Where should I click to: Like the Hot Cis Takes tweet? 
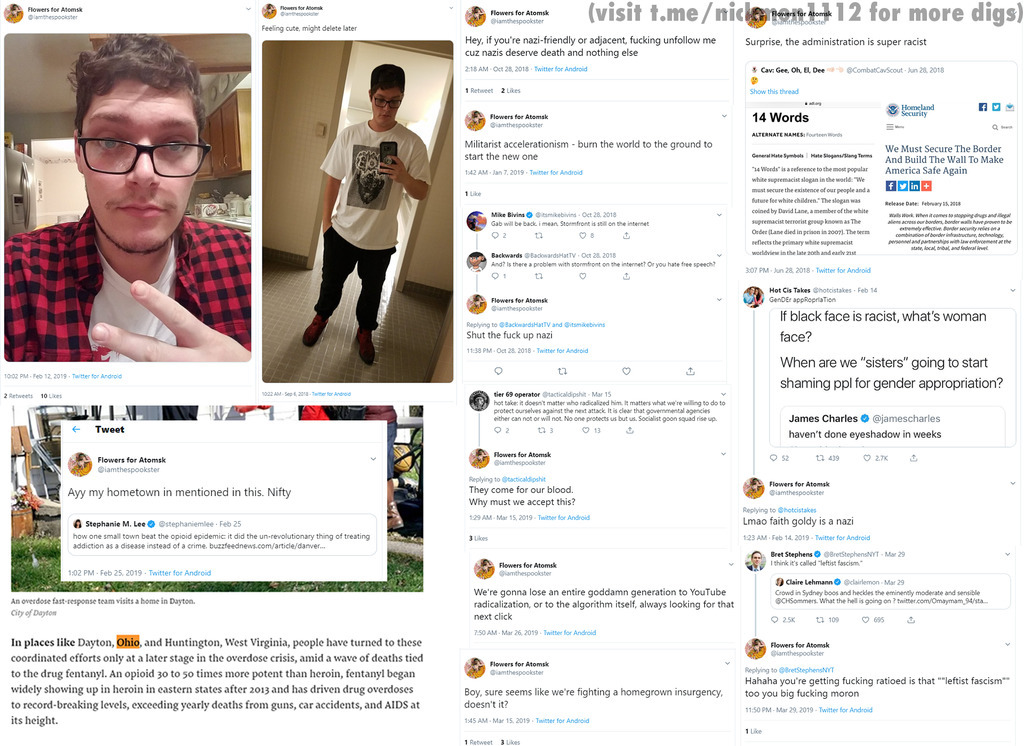(x=867, y=458)
